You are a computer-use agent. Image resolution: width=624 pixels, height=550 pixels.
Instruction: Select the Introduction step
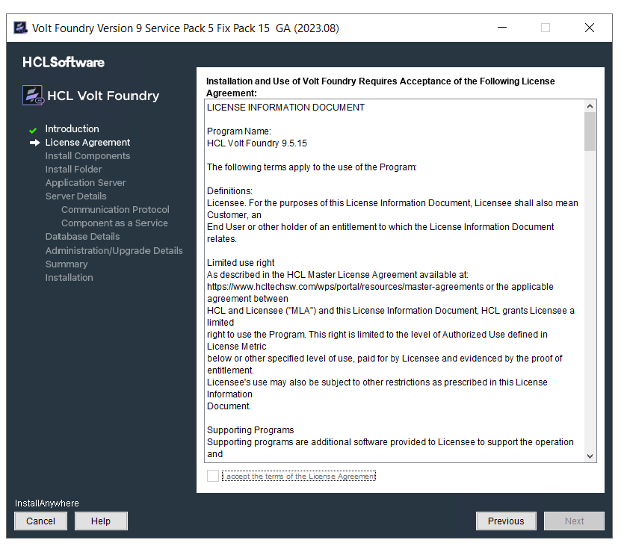point(72,129)
